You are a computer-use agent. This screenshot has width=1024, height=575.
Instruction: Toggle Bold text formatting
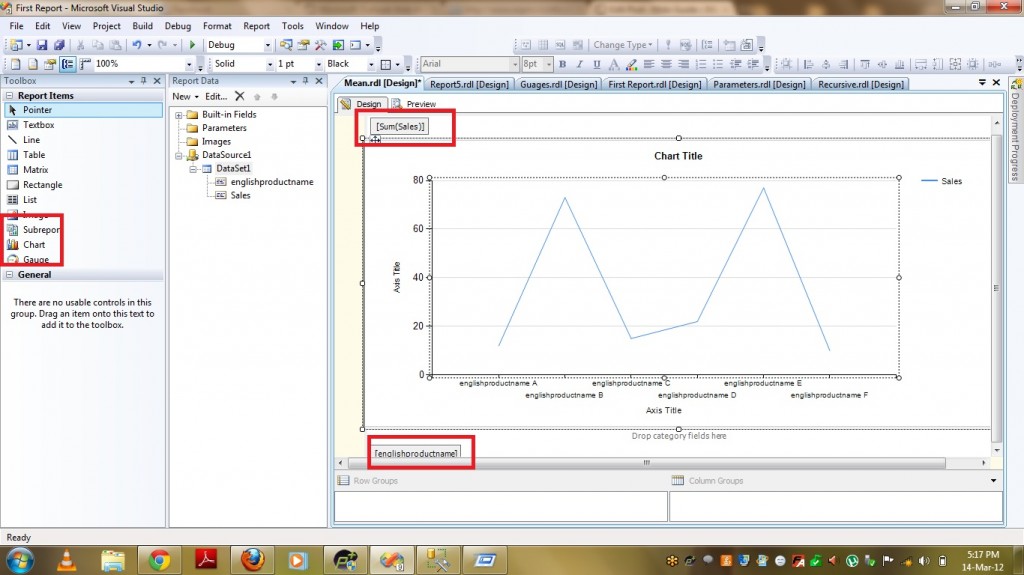pyautogui.click(x=562, y=64)
